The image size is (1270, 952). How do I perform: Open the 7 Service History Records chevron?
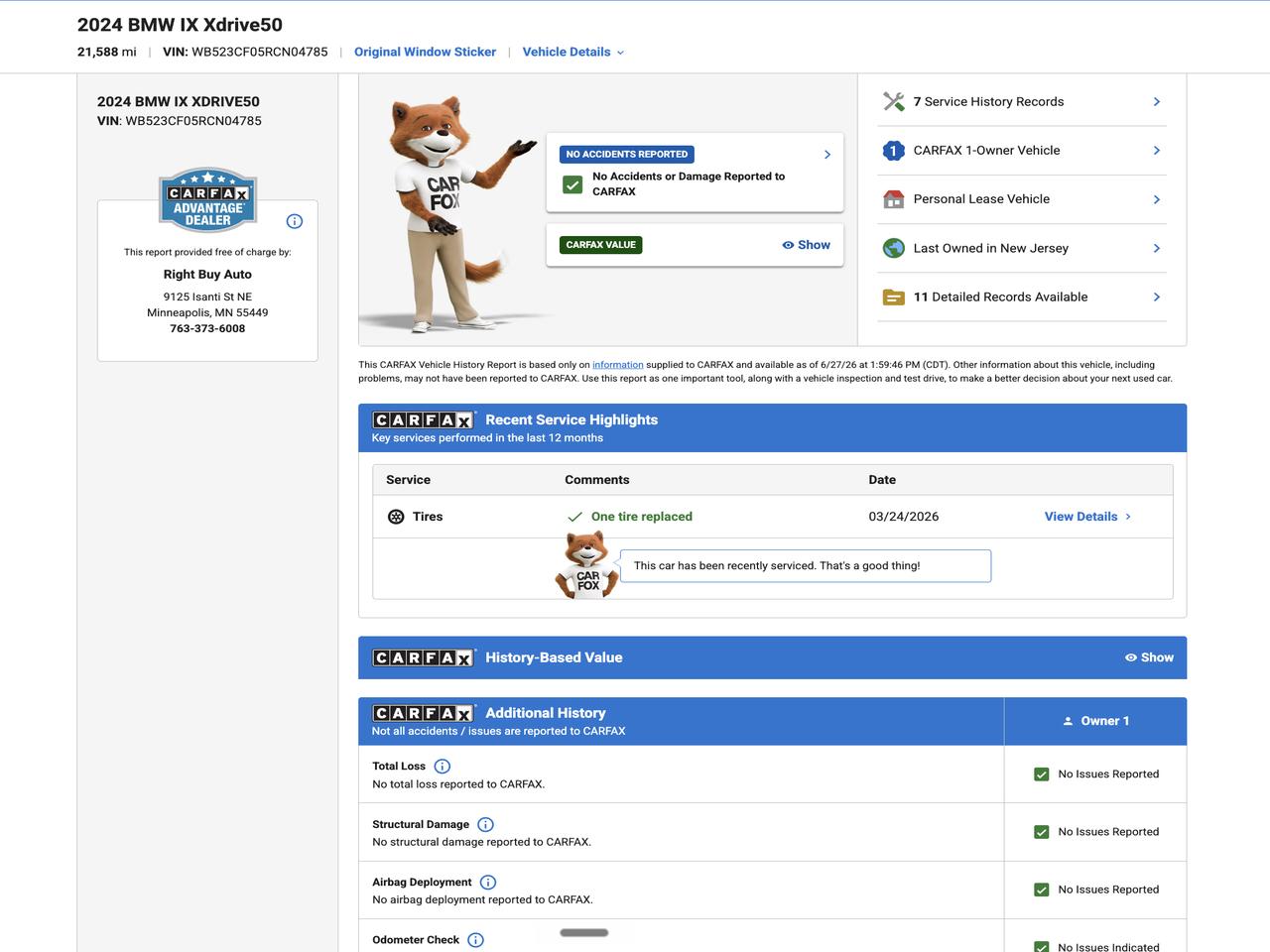tap(1157, 101)
